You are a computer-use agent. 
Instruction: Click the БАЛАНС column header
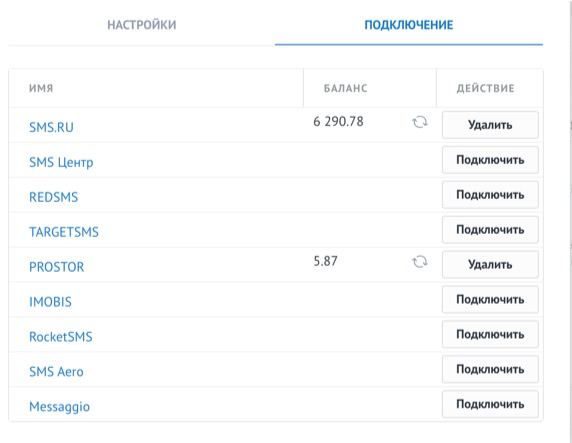(345, 88)
